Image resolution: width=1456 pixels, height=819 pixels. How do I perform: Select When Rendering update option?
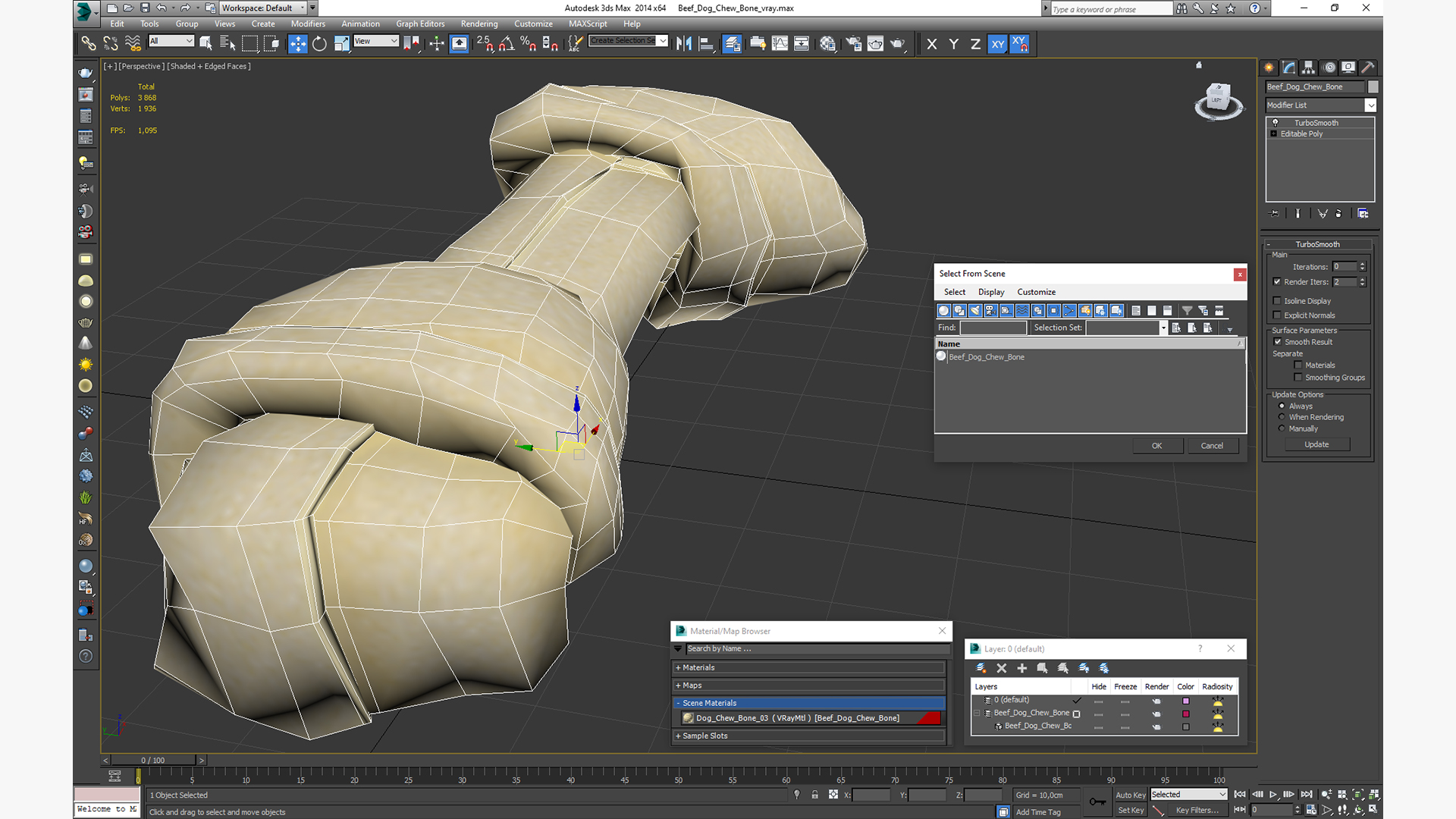coord(1282,417)
